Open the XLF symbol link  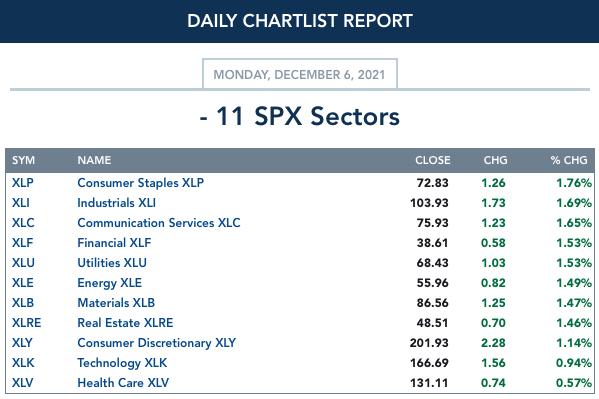point(23,243)
